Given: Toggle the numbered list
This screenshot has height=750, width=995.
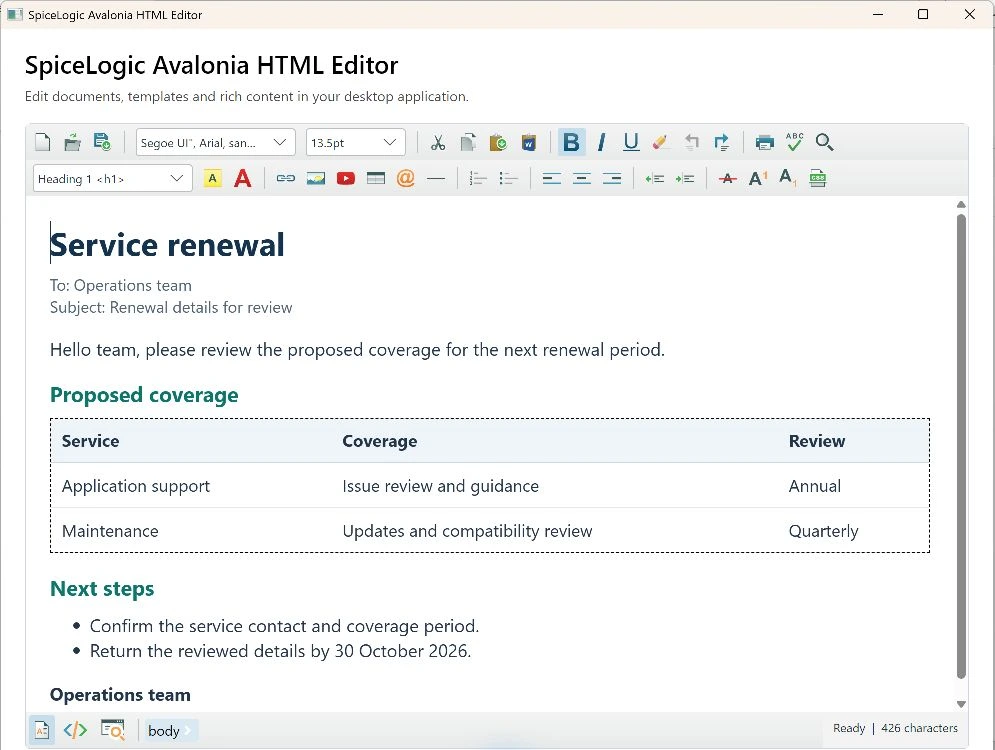Looking at the screenshot, I should [478, 179].
